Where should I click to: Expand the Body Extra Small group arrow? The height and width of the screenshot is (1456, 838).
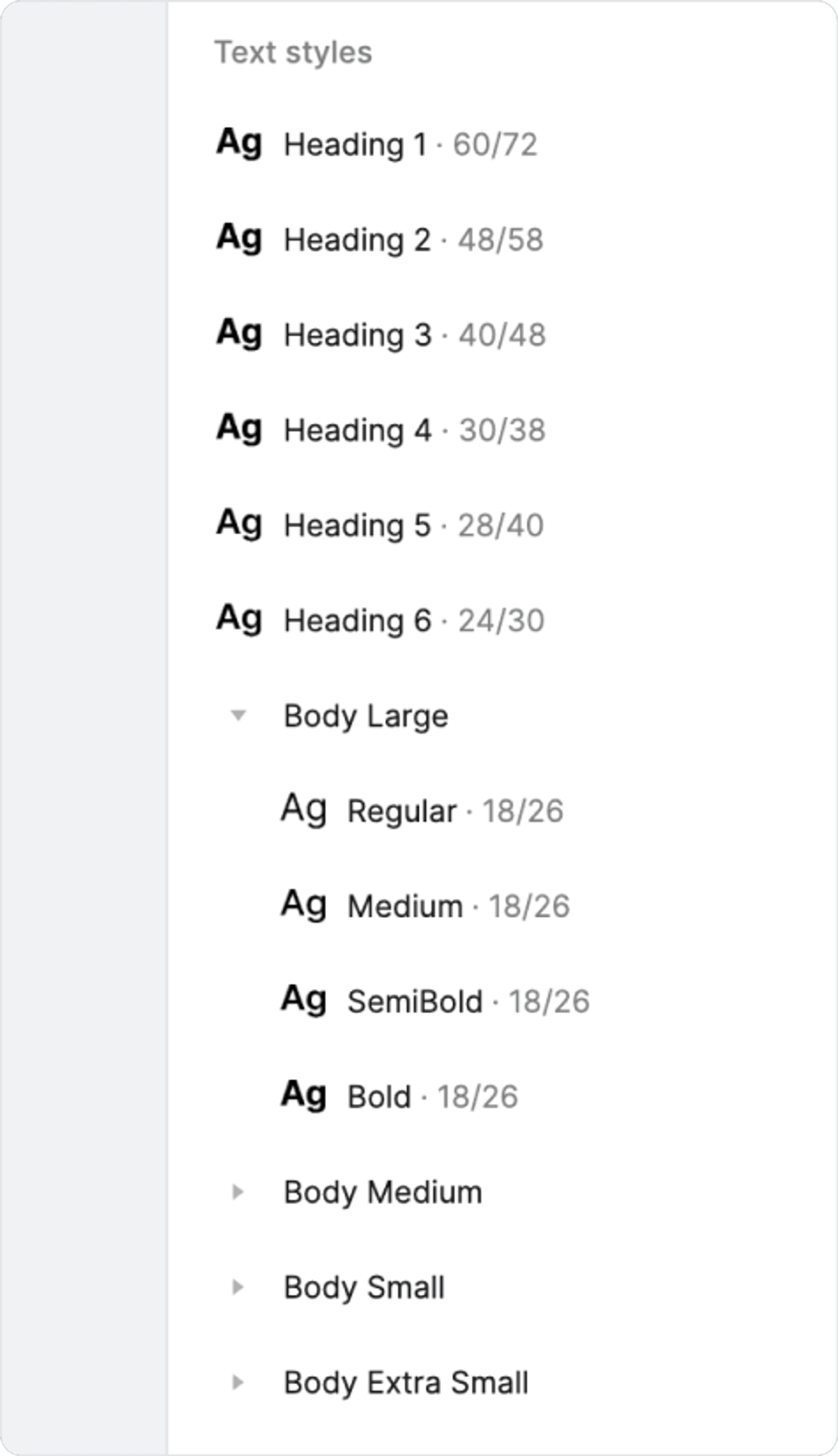(237, 1382)
